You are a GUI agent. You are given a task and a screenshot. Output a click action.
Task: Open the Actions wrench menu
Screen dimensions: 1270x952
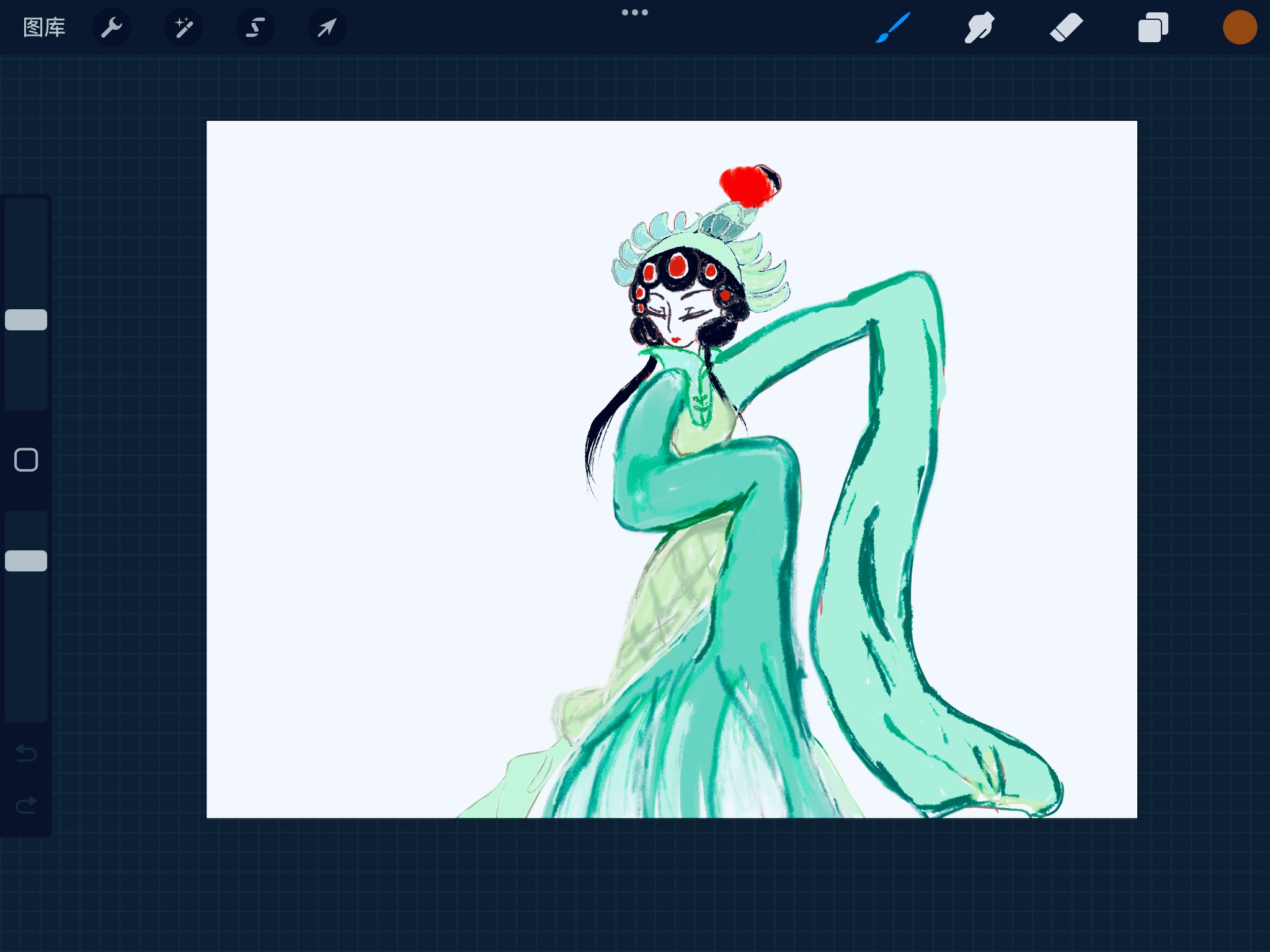point(112,27)
